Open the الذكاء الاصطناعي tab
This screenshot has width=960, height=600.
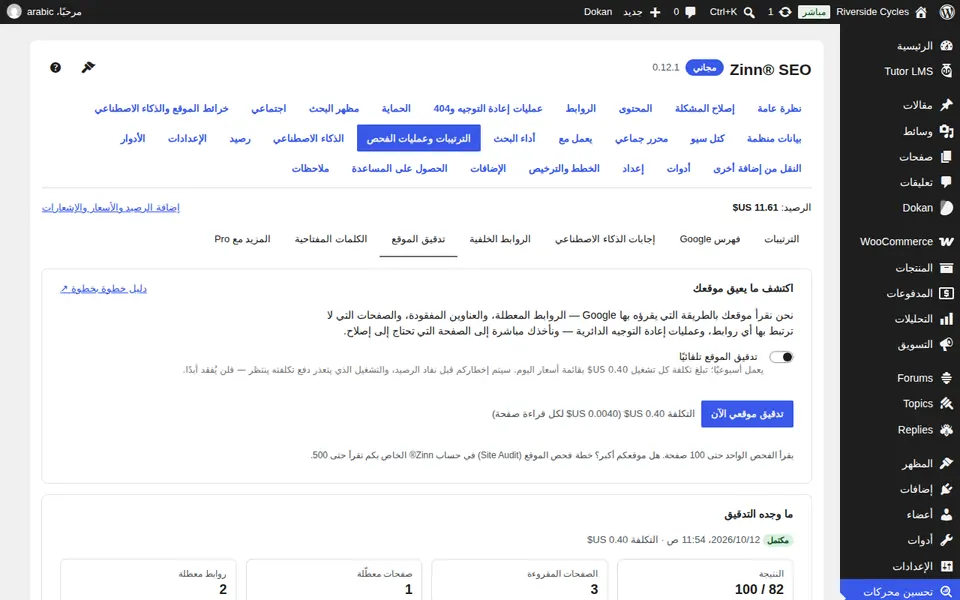[x=309, y=138]
